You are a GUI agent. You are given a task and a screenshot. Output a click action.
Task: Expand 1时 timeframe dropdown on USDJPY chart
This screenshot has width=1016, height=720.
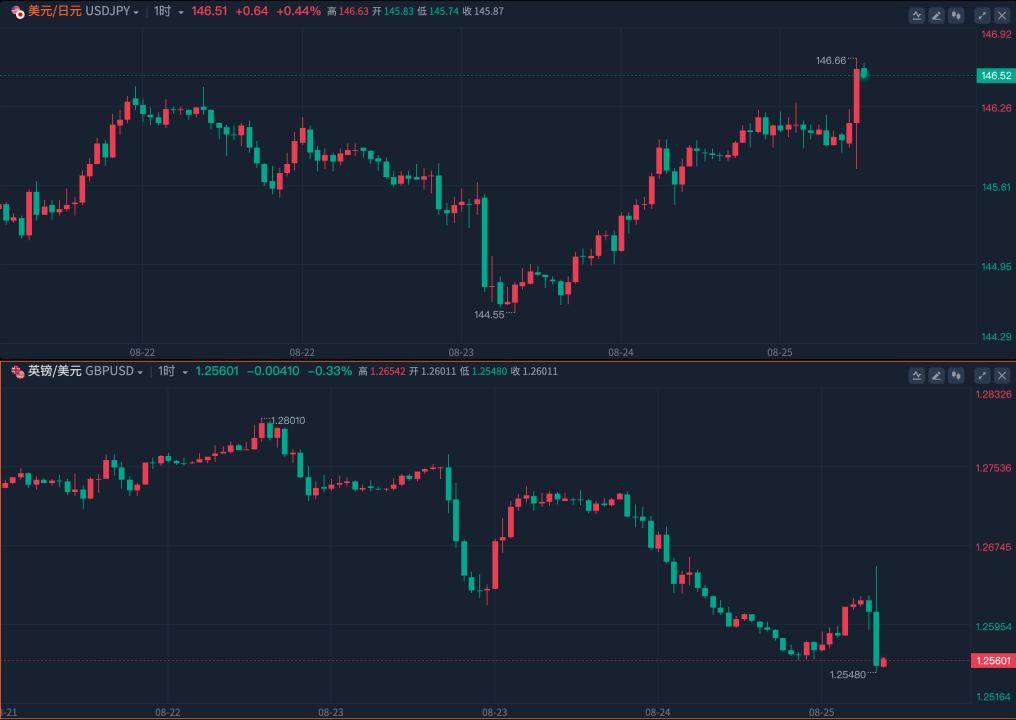click(x=168, y=11)
